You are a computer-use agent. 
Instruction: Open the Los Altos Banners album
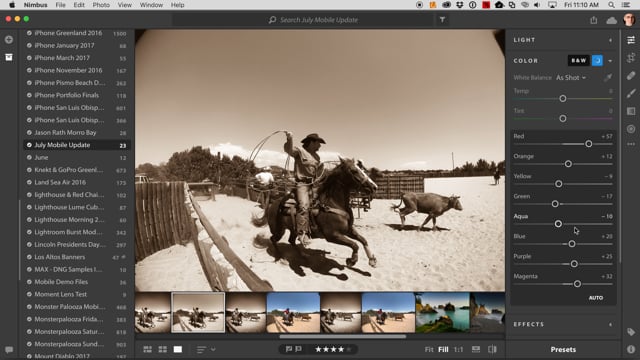coord(77,257)
